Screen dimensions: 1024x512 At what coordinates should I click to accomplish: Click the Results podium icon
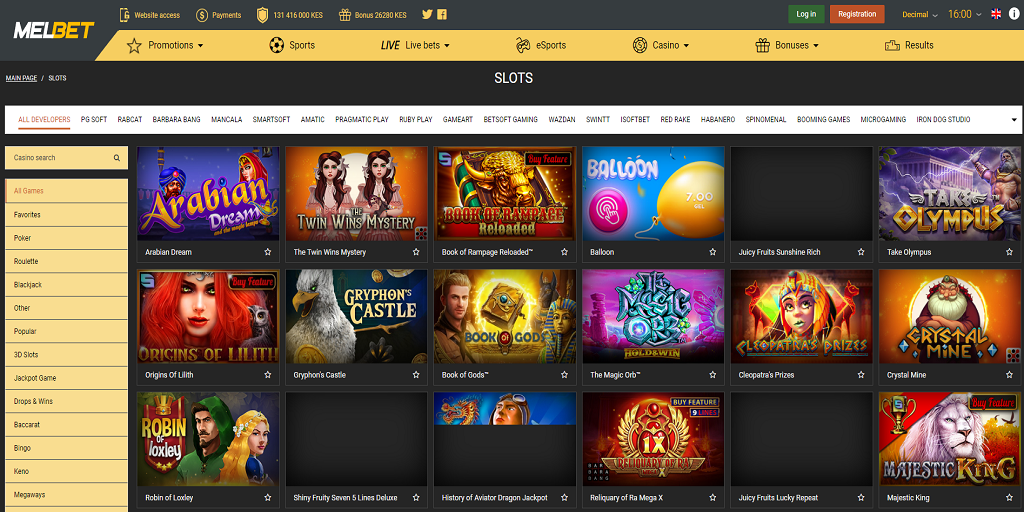(892, 45)
